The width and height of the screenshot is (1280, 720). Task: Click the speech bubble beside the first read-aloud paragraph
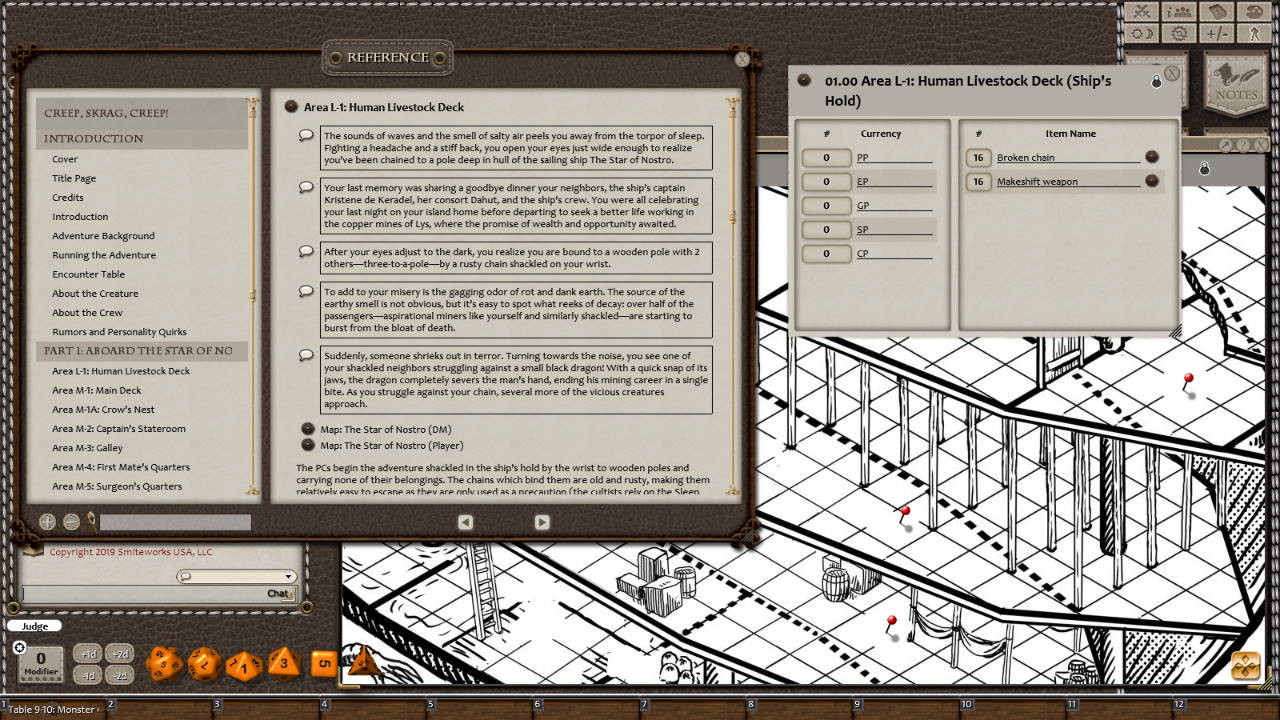(x=305, y=135)
